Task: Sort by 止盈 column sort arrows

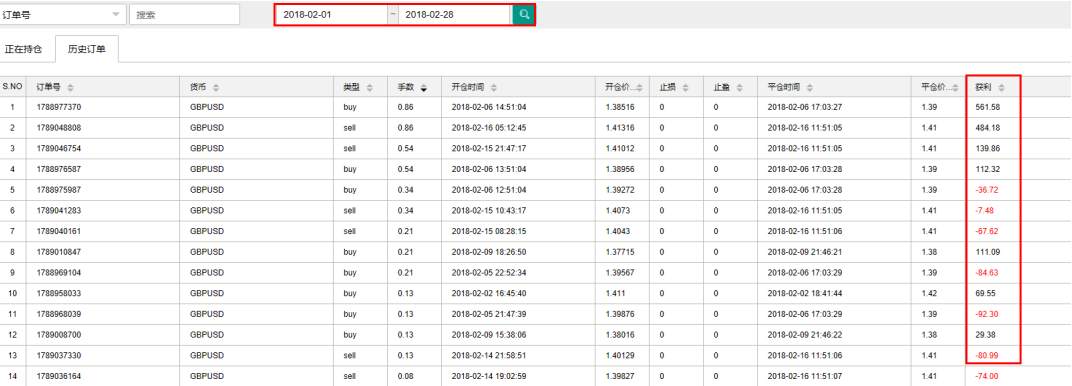Action: [740, 87]
